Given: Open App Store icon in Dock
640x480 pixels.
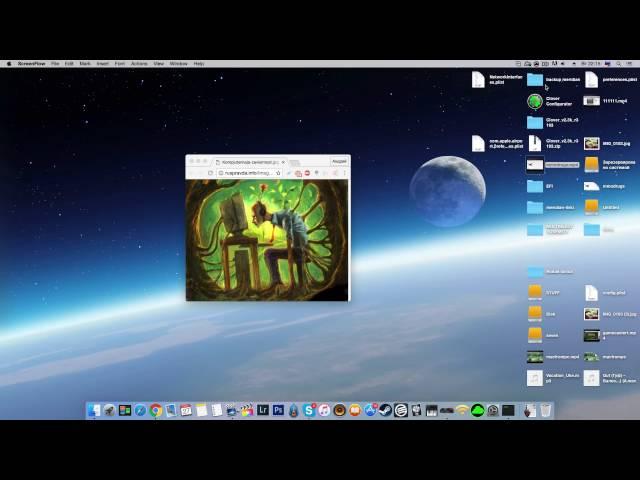Looking at the screenshot, I should 370,410.
